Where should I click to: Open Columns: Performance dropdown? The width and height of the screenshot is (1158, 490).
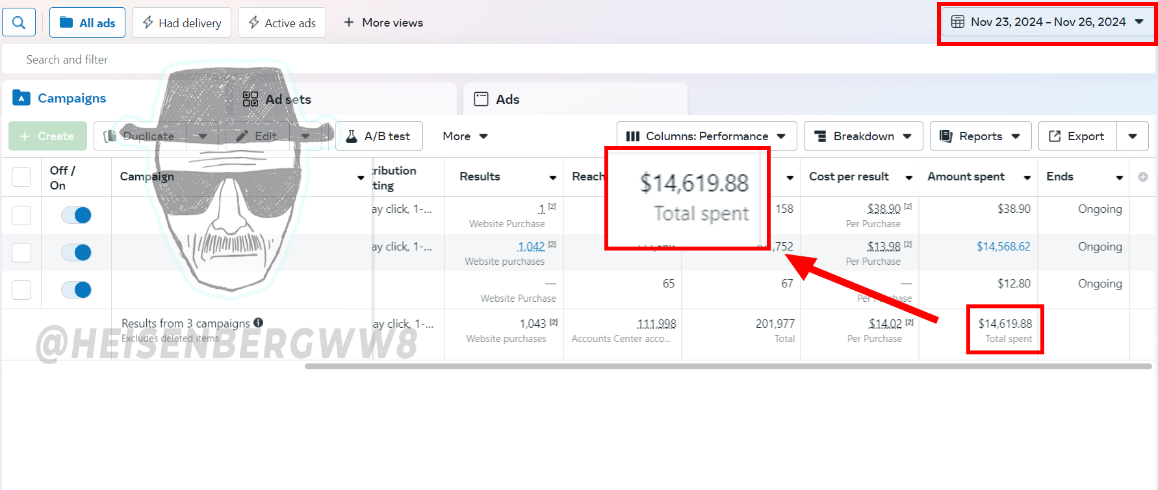[x=707, y=136]
